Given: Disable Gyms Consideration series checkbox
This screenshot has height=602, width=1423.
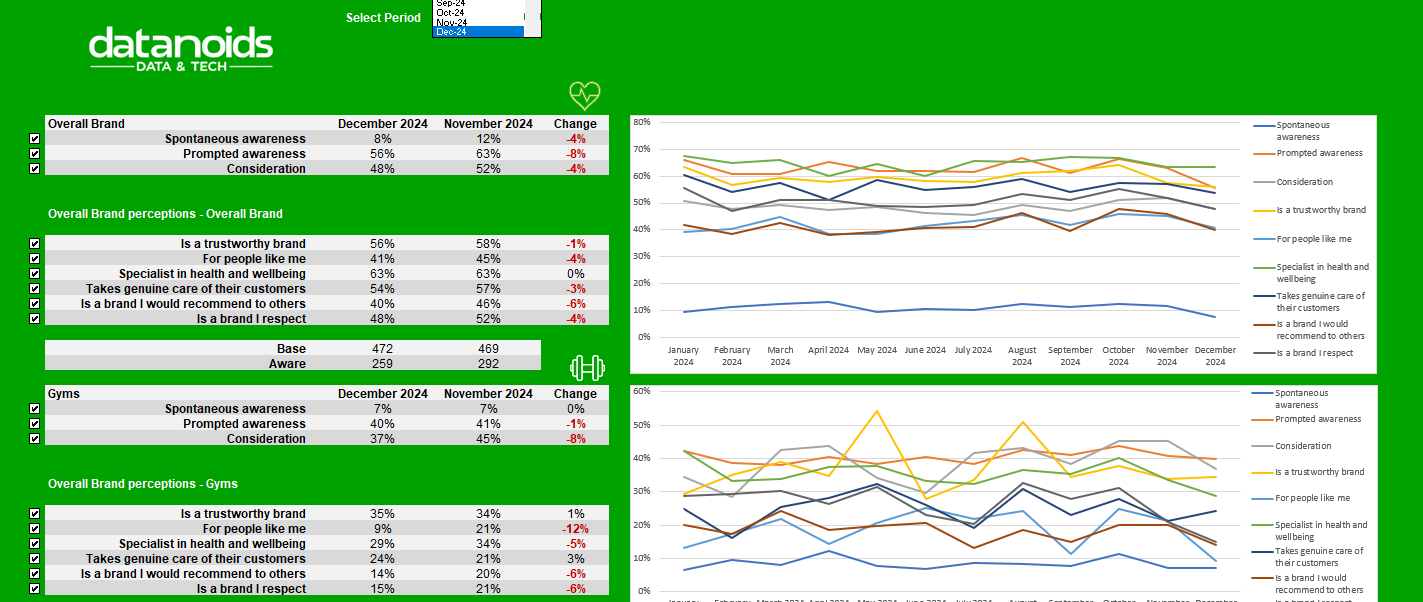Looking at the screenshot, I should pyautogui.click(x=35, y=439).
